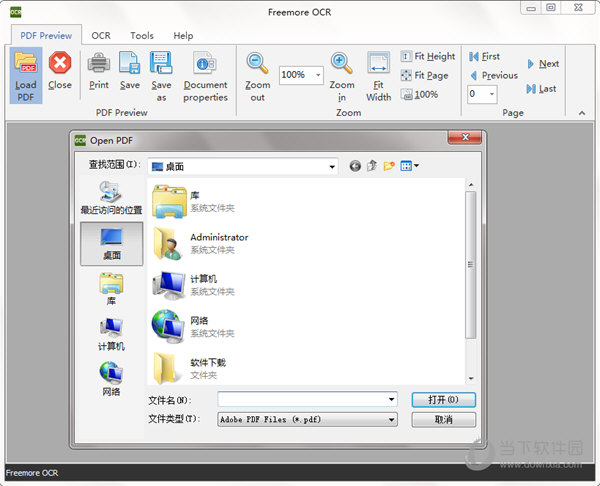Click the Load PDF ribbon icon
The width and height of the screenshot is (600, 486).
coord(26,76)
